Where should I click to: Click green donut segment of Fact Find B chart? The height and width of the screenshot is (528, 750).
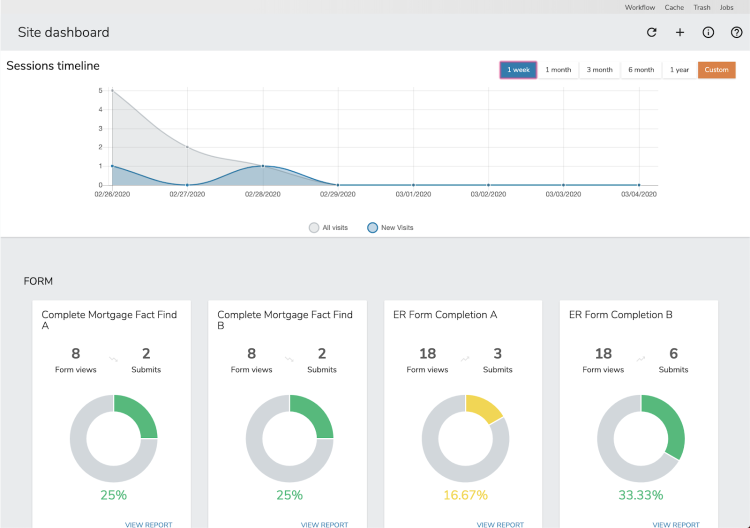pyautogui.click(x=317, y=411)
